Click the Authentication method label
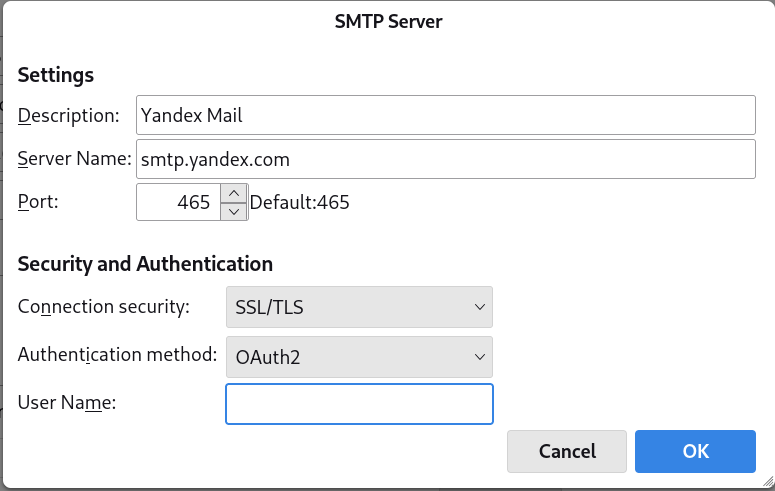The height and width of the screenshot is (491, 775). coord(118,354)
